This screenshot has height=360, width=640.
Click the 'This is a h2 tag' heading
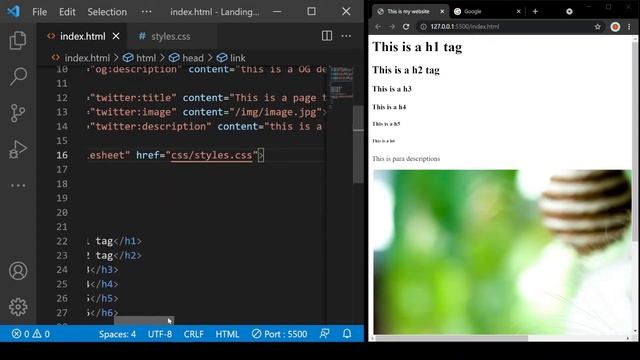click(x=406, y=70)
